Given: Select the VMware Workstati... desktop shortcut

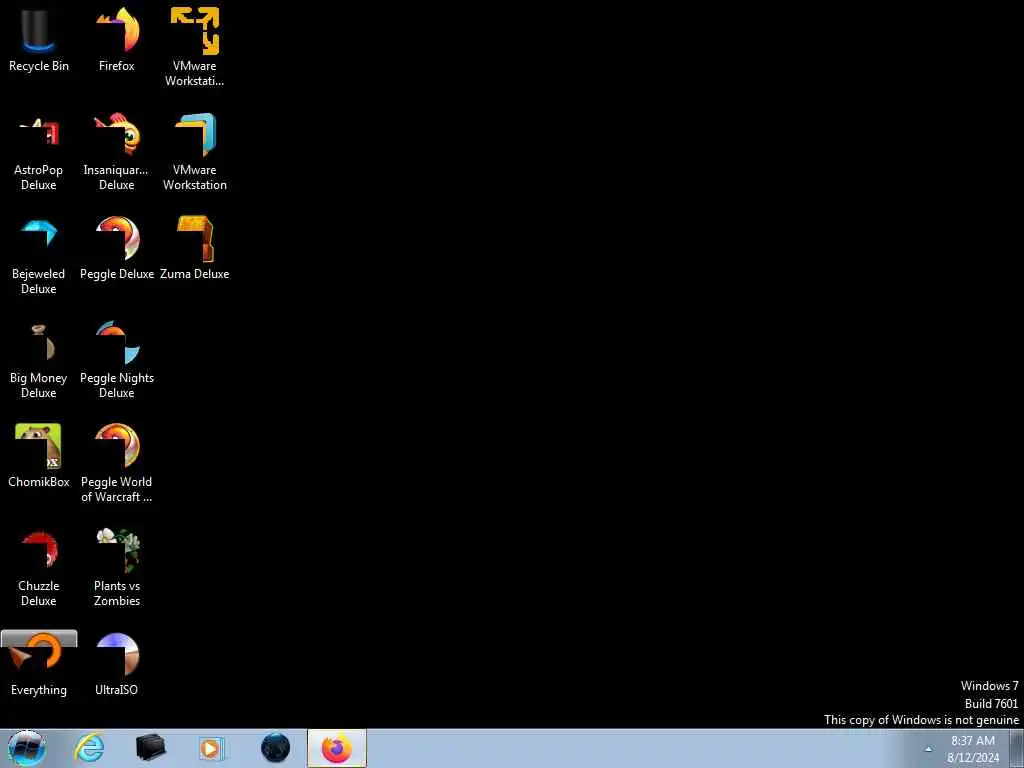Looking at the screenshot, I should pyautogui.click(x=195, y=47).
